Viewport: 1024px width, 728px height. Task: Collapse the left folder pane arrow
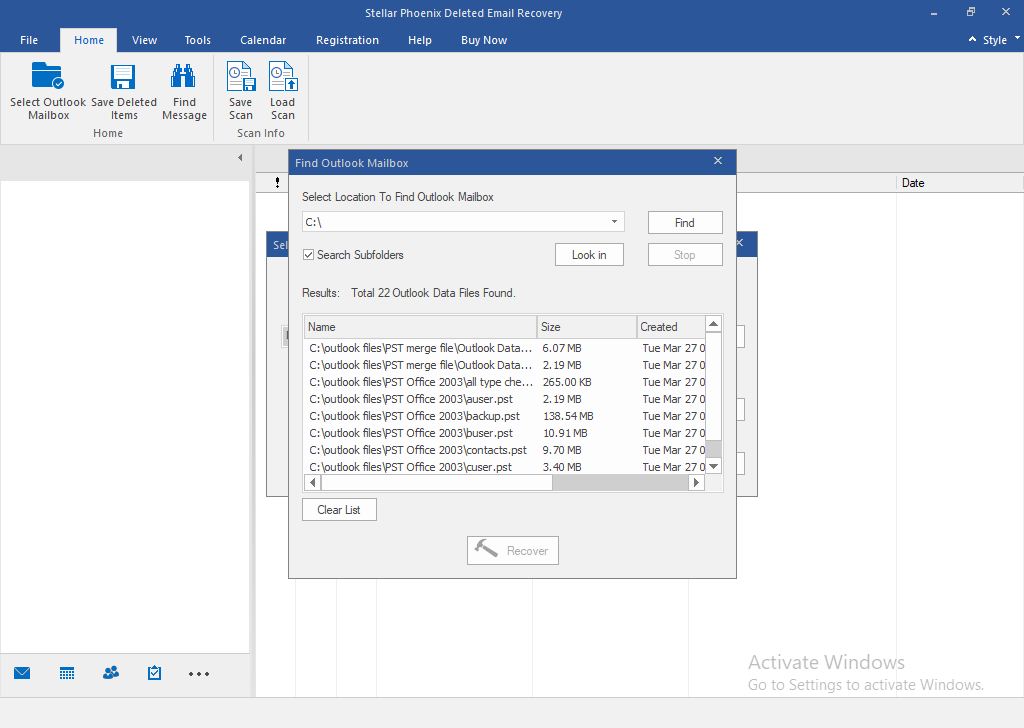click(240, 157)
